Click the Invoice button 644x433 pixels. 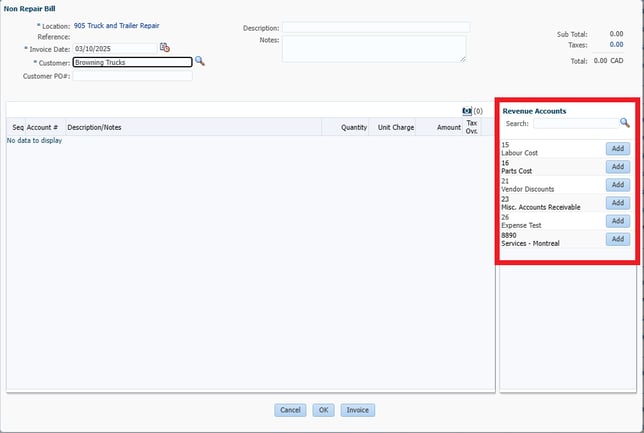tap(357, 410)
